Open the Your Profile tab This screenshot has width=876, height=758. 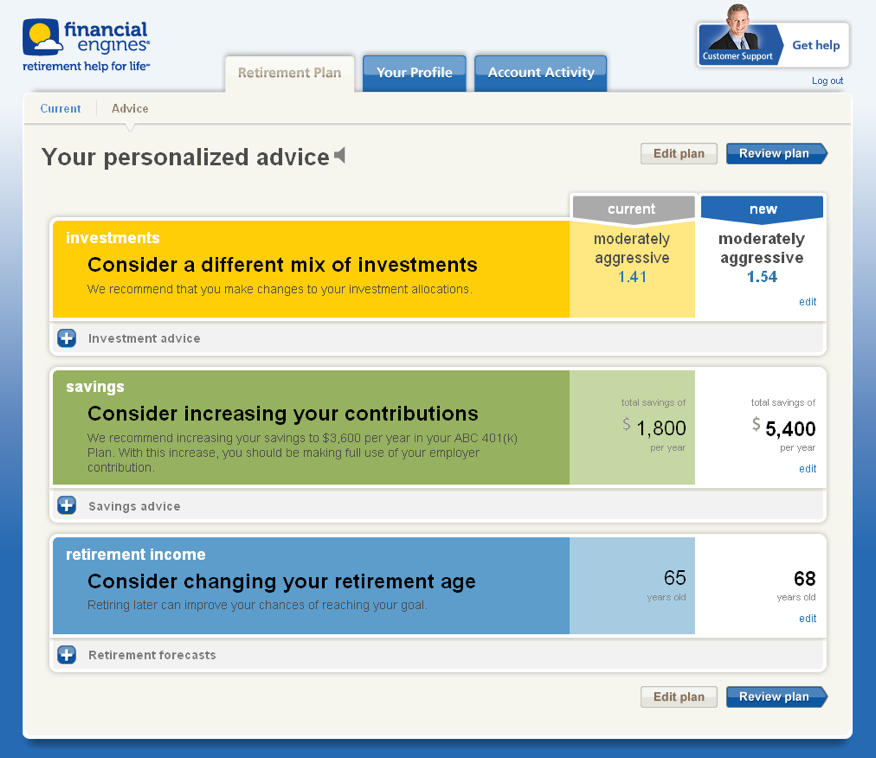click(x=415, y=73)
